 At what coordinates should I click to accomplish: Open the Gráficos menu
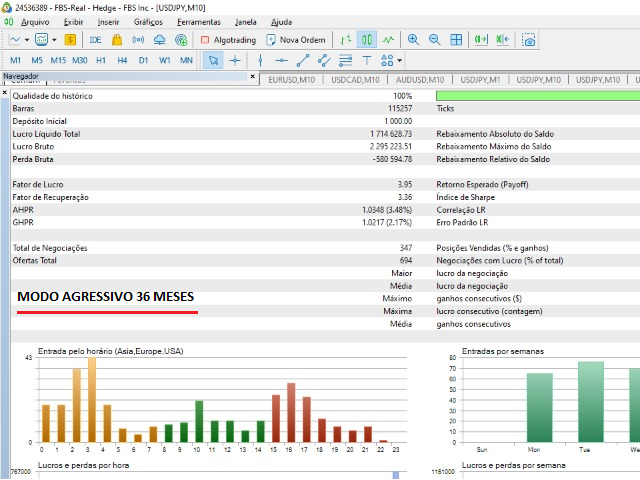[148, 21]
